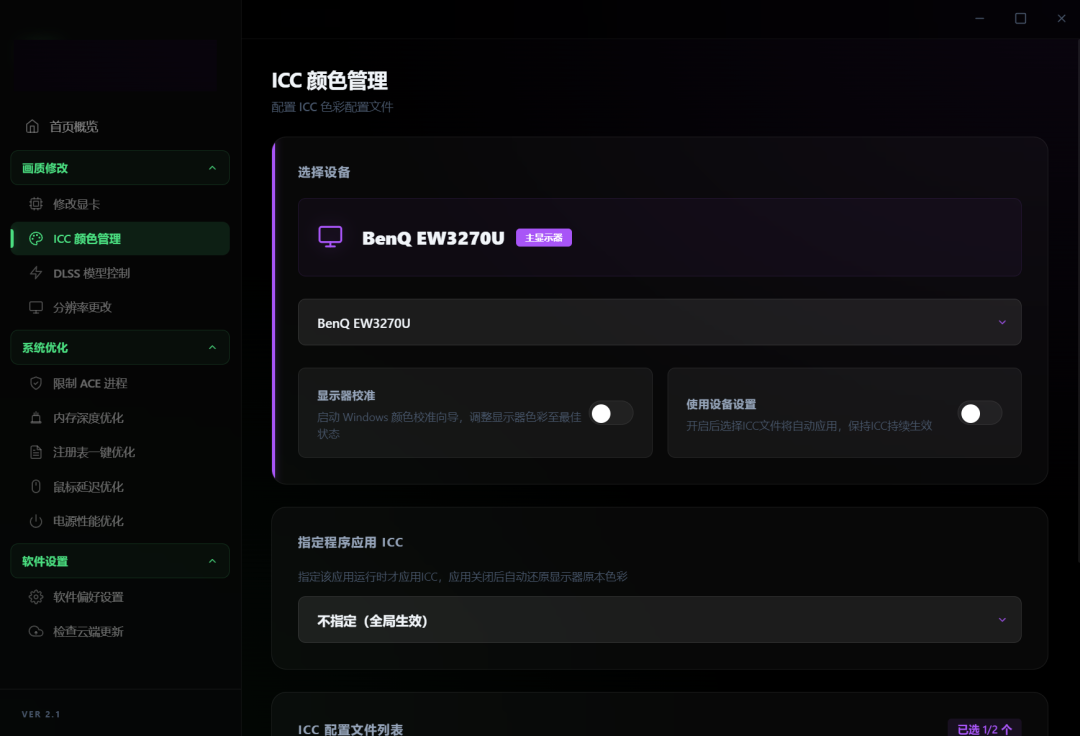Open 内存深度优化 page

pyautogui.click(x=120, y=417)
